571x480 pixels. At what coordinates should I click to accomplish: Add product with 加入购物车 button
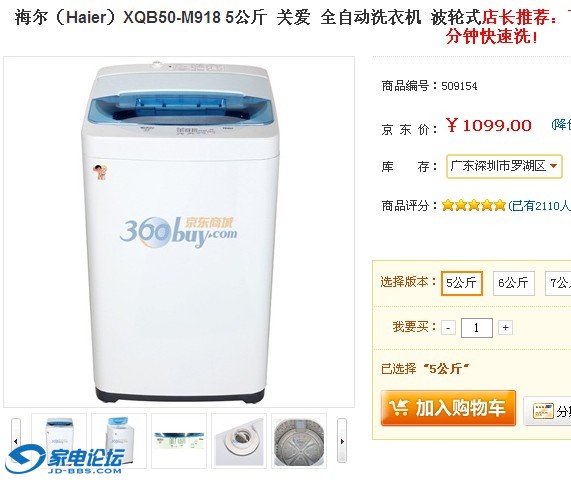click(448, 408)
